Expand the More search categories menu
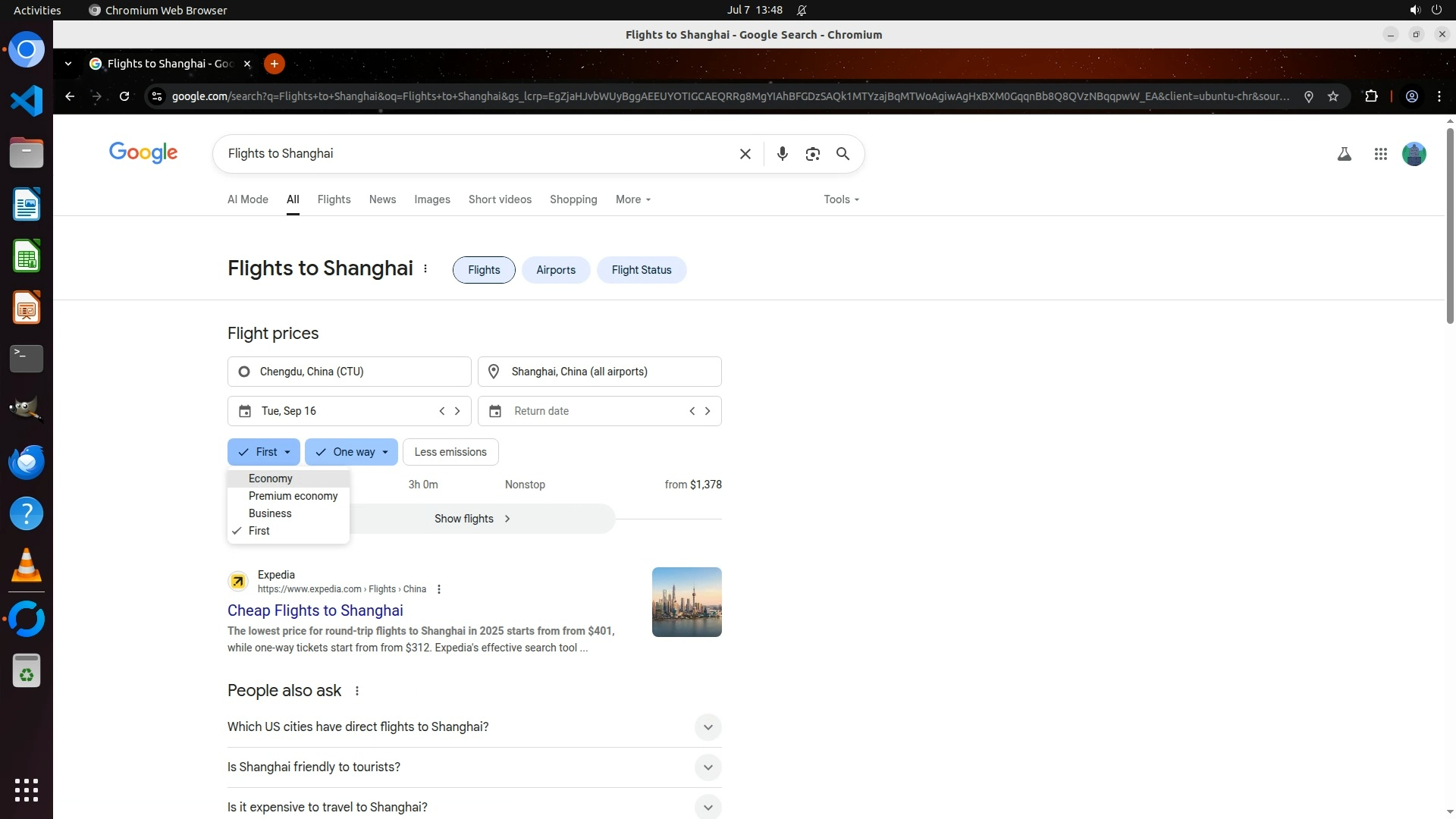This screenshot has height=819, width=1456. (x=633, y=199)
